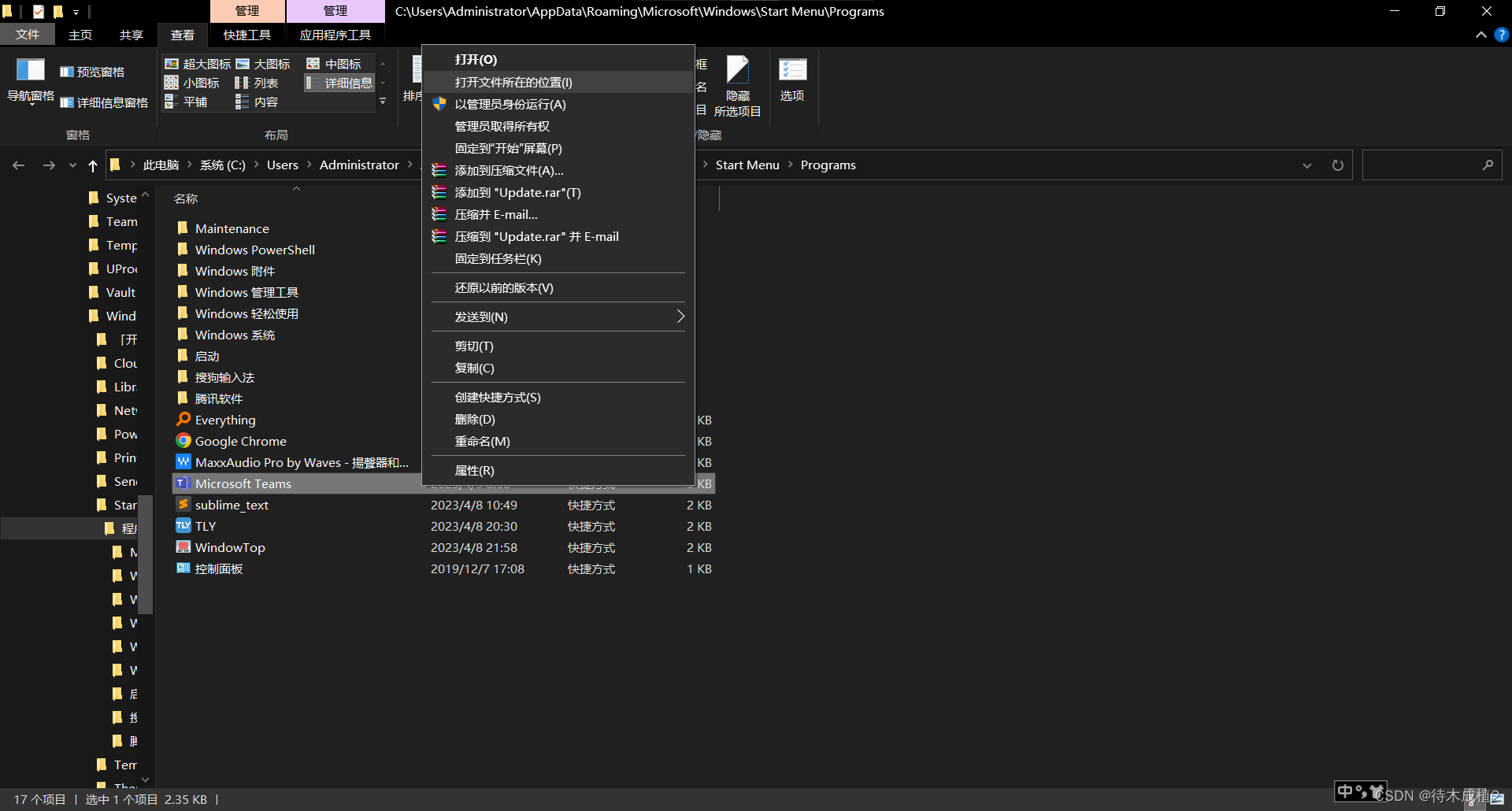Open the Navigation pane button
Image resolution: width=1512 pixels, height=811 pixels.
[31, 81]
